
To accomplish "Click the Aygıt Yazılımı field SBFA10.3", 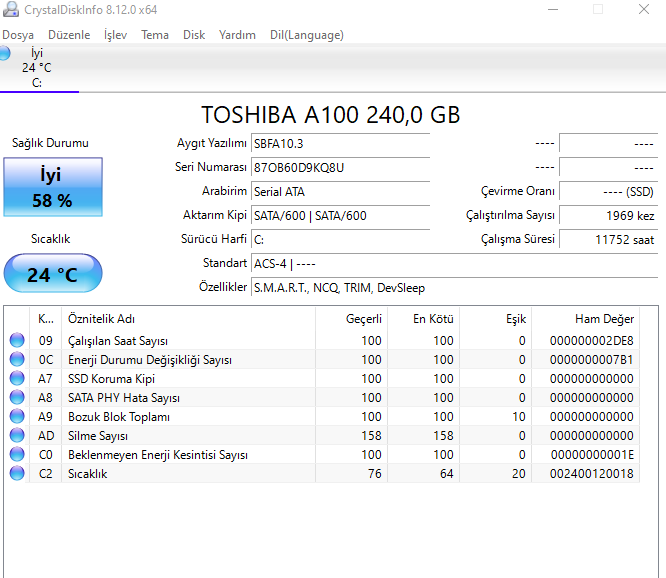I will click(341, 144).
